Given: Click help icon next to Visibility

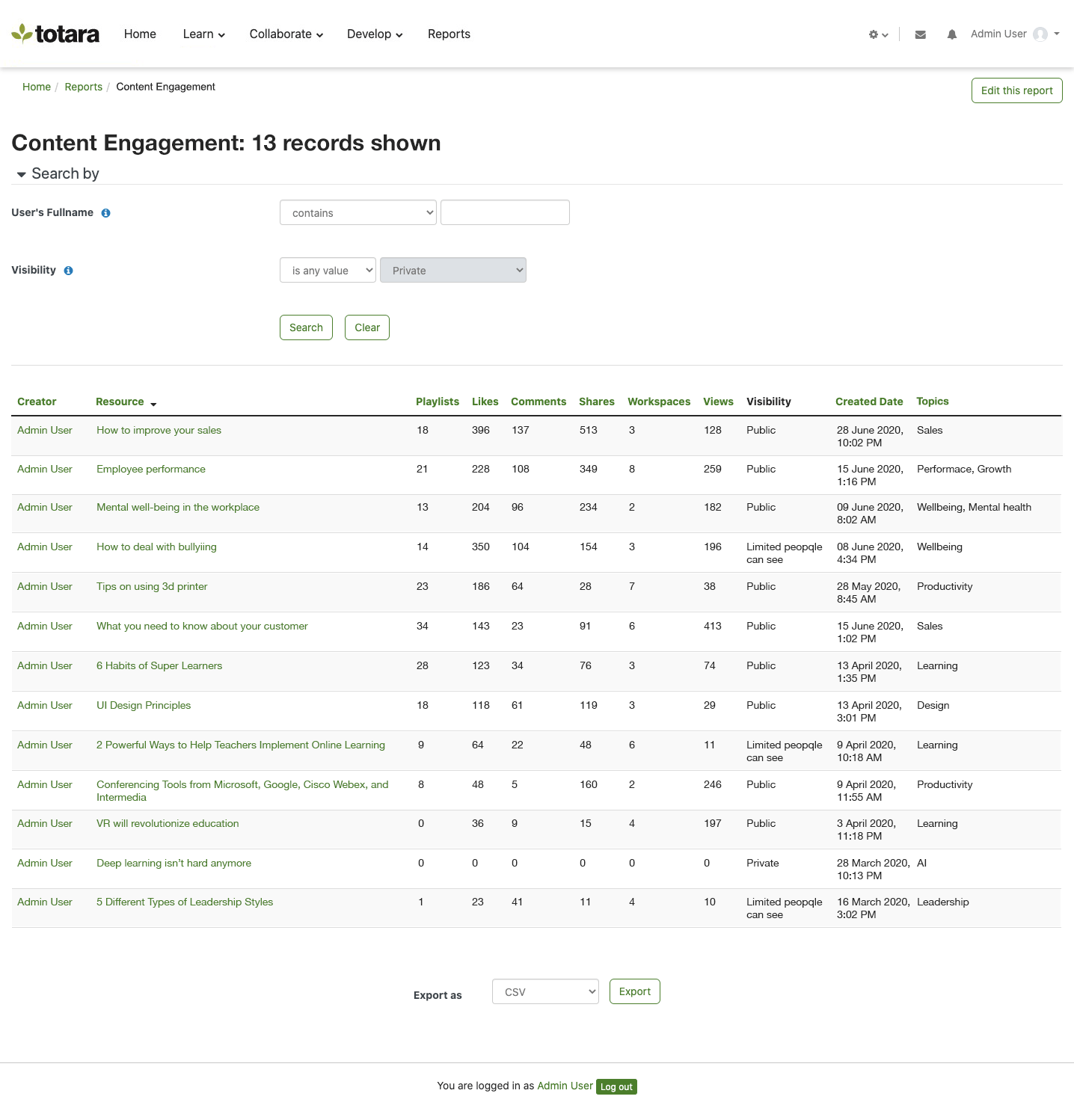Looking at the screenshot, I should (69, 271).
